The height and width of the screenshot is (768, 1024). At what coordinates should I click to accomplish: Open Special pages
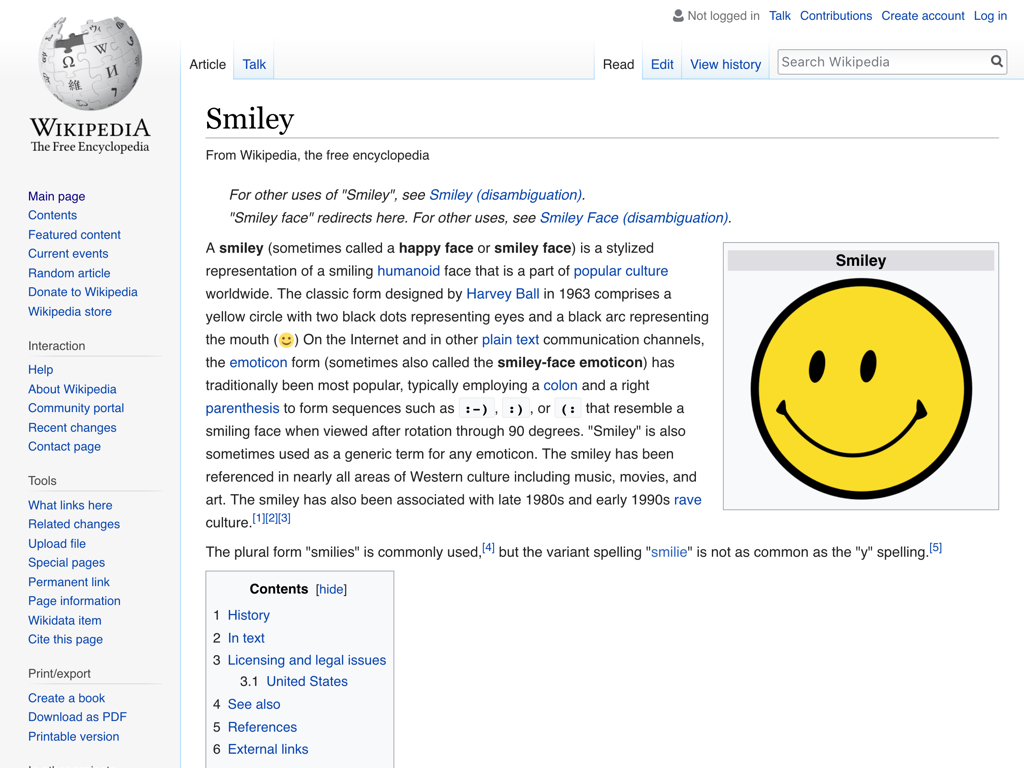pos(66,562)
